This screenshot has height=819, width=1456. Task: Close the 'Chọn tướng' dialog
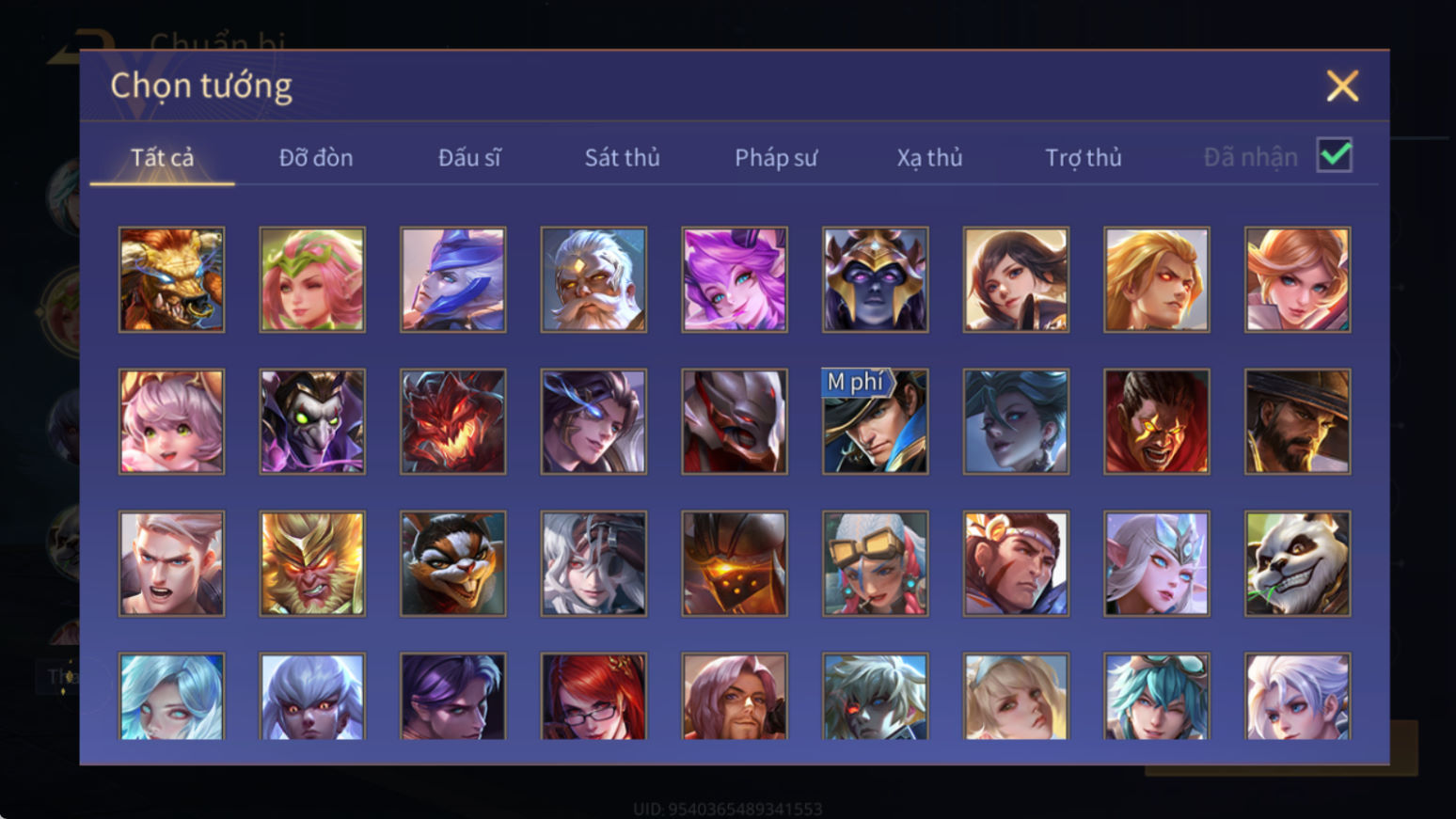click(1342, 86)
